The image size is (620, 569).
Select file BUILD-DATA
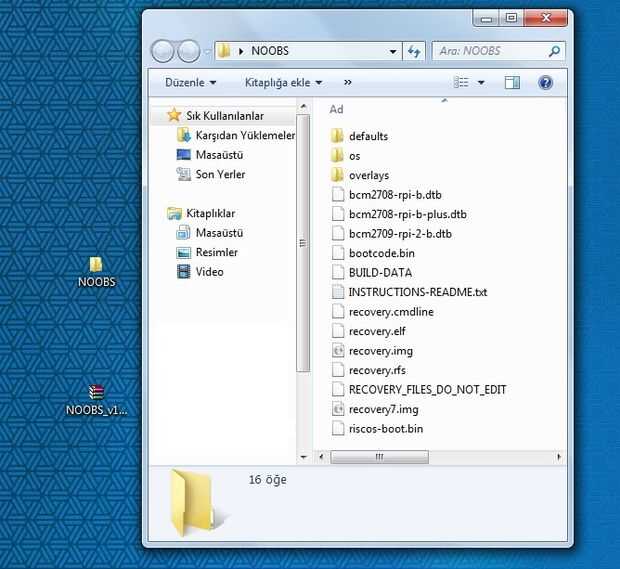380,272
